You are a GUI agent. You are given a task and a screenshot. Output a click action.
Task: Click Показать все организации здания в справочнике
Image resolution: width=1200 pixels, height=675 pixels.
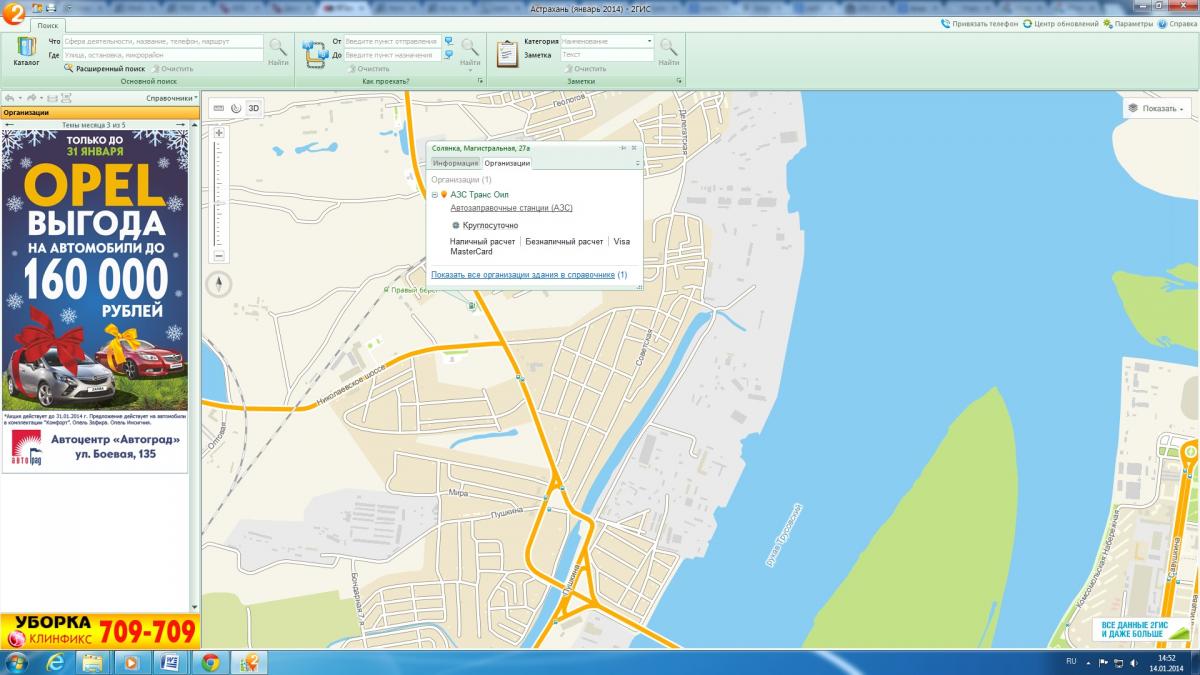click(522, 274)
